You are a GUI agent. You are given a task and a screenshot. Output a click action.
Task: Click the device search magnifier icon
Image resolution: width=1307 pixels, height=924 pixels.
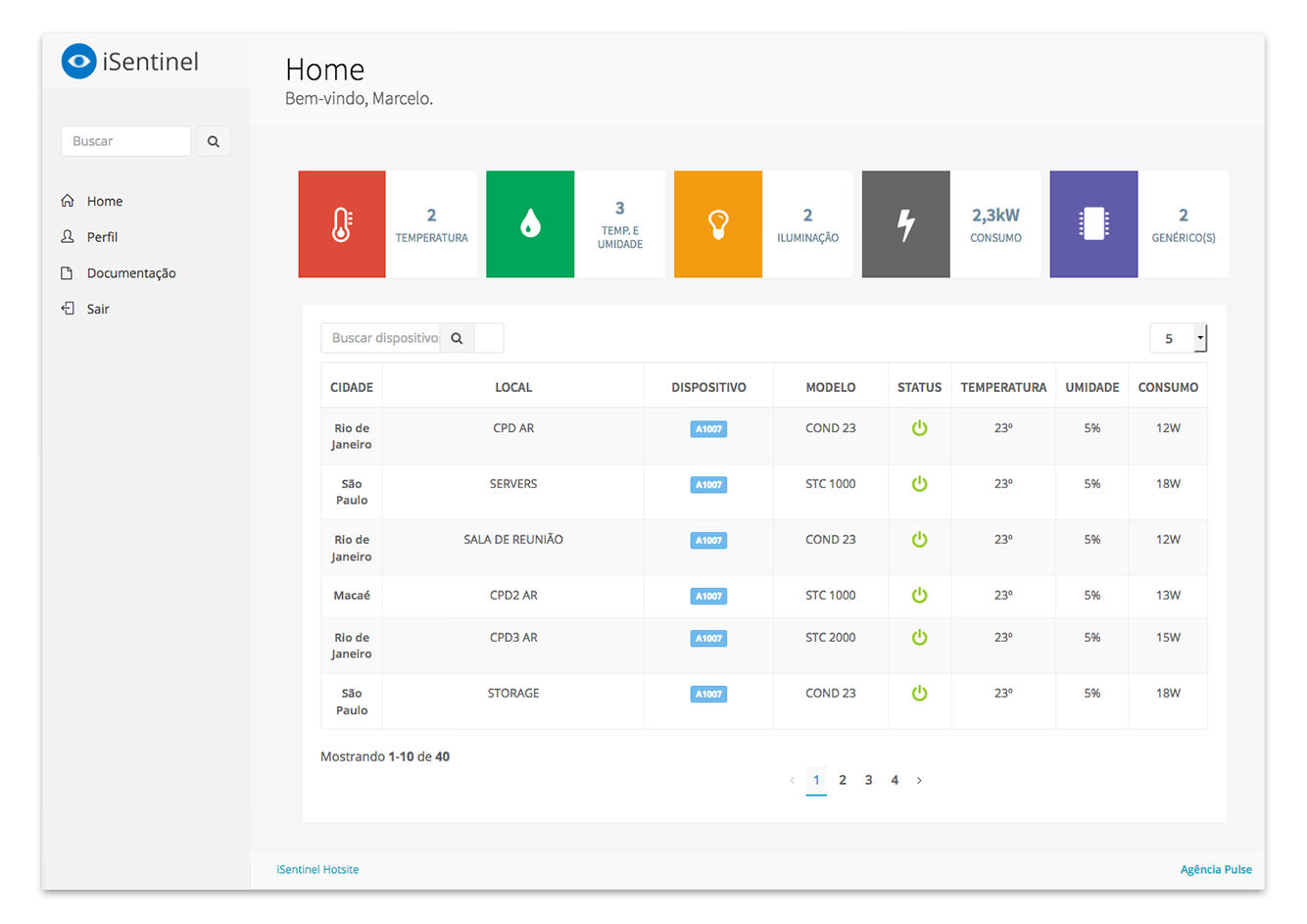(457, 338)
